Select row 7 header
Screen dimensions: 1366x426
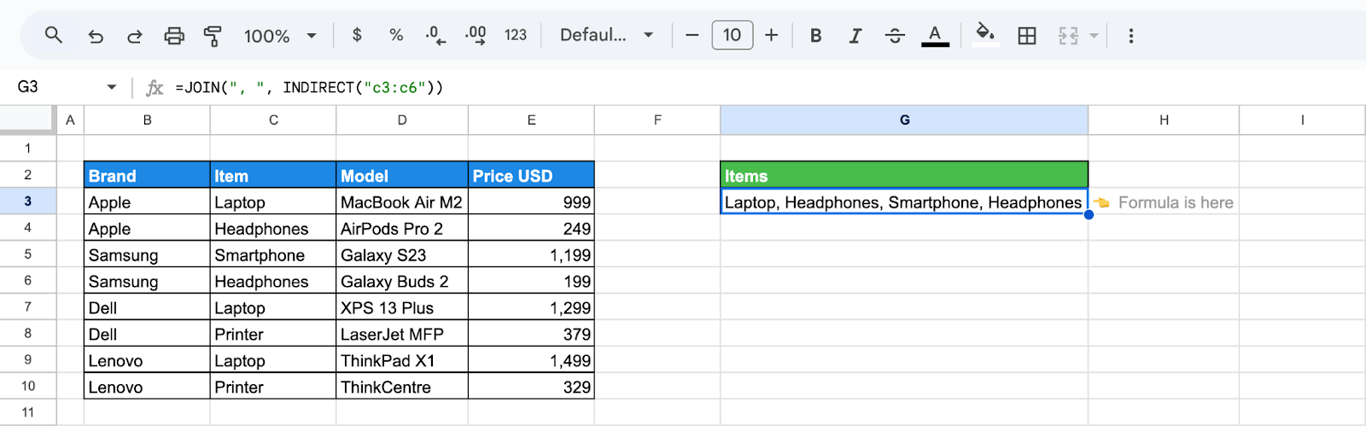[x=28, y=308]
